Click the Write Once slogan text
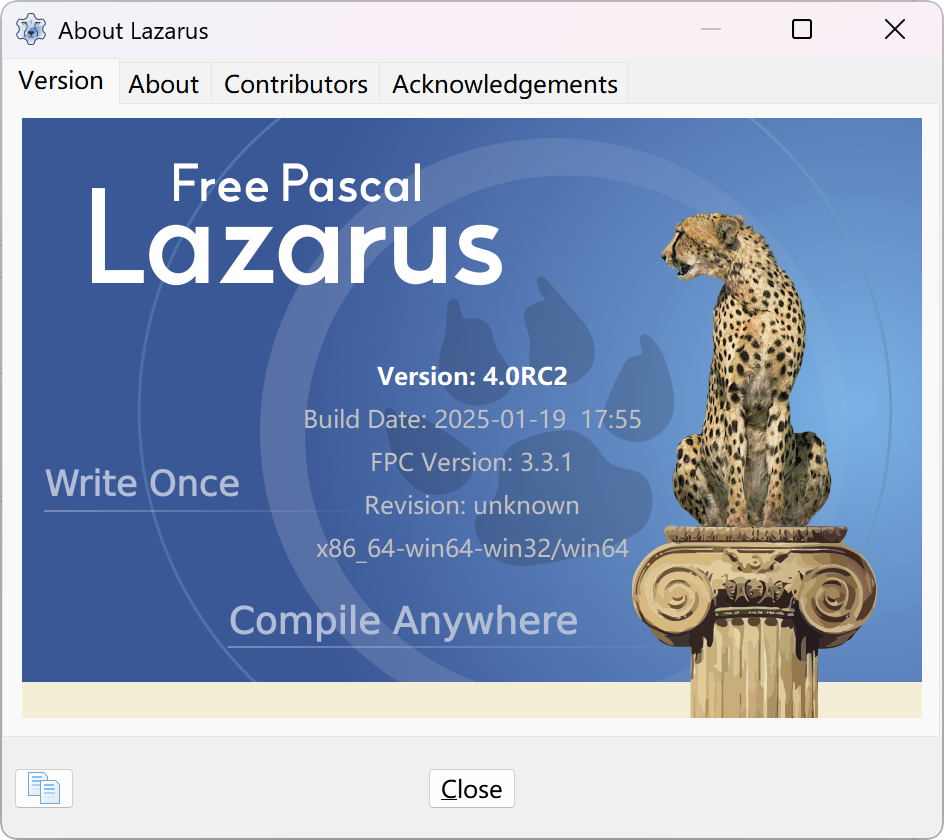Viewport: 944px width, 840px height. click(x=143, y=483)
